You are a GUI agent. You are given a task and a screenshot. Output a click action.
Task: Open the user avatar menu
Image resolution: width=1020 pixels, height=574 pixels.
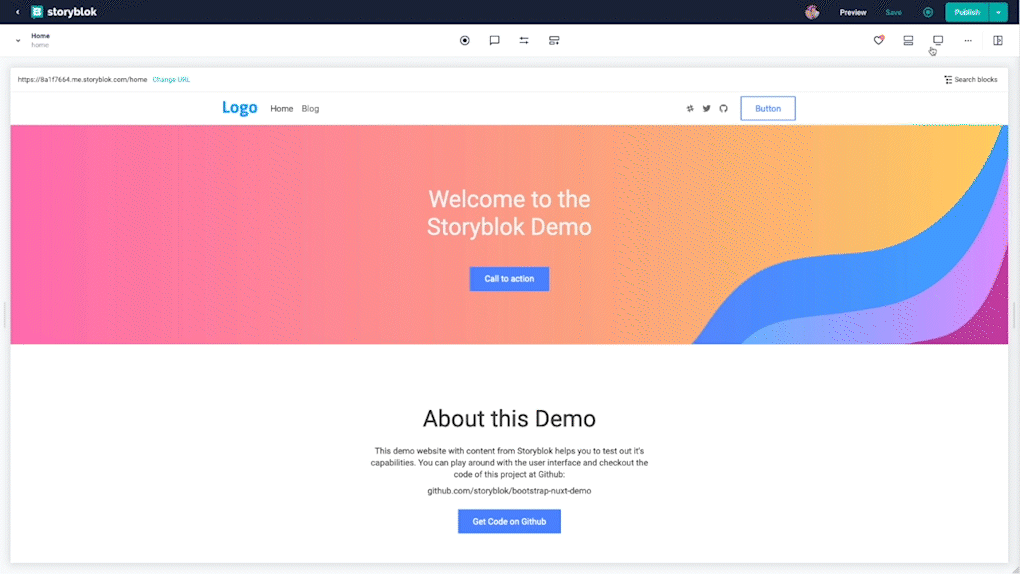812,12
